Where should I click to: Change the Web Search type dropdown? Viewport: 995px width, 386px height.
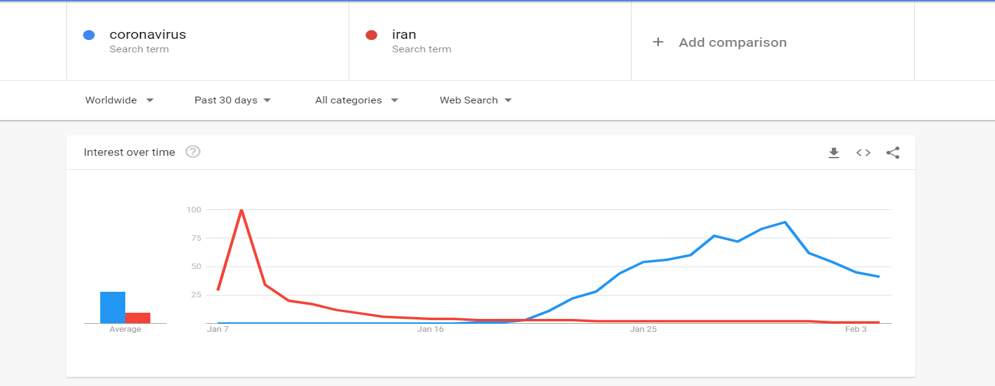click(x=476, y=100)
